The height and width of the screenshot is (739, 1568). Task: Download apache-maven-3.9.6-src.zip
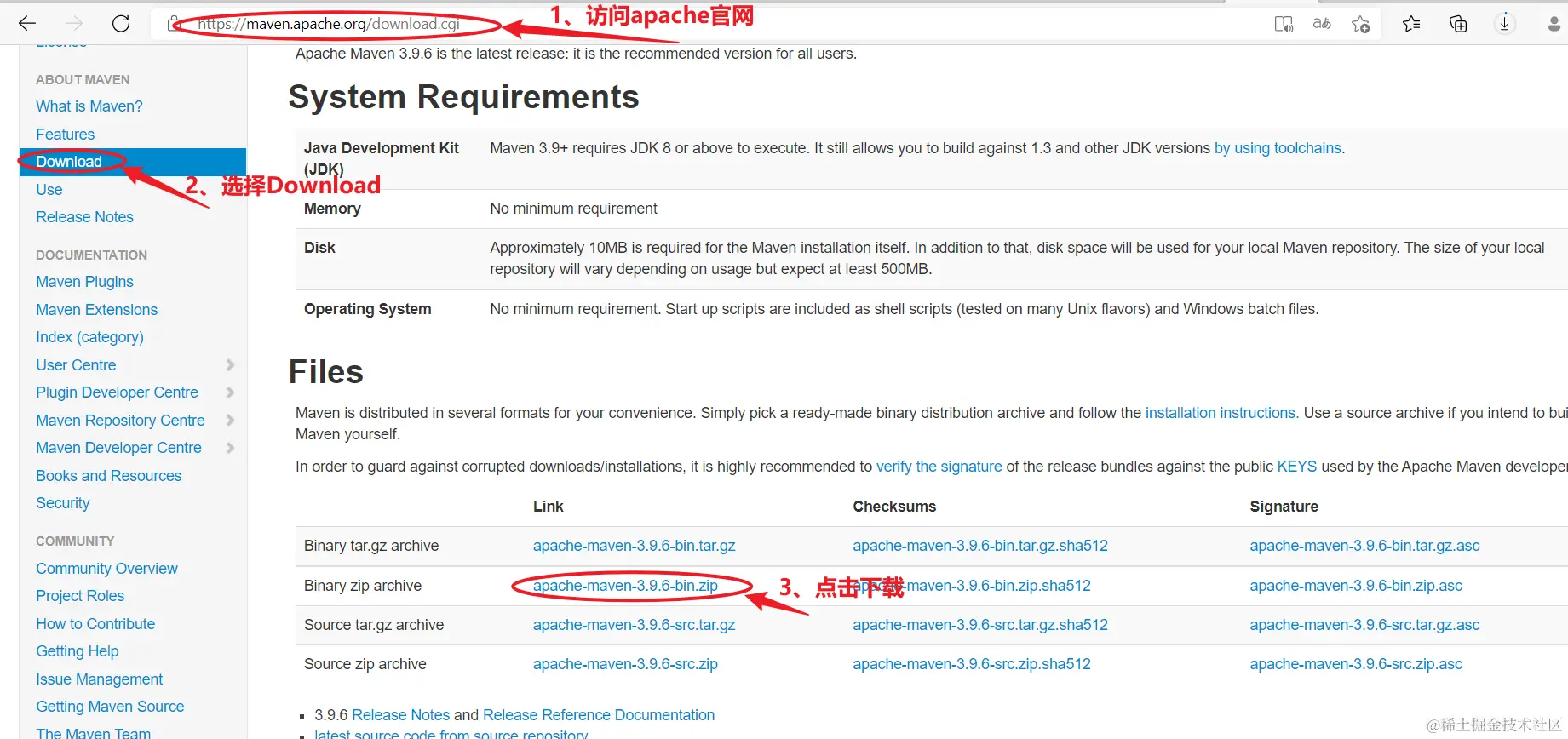tap(625, 664)
